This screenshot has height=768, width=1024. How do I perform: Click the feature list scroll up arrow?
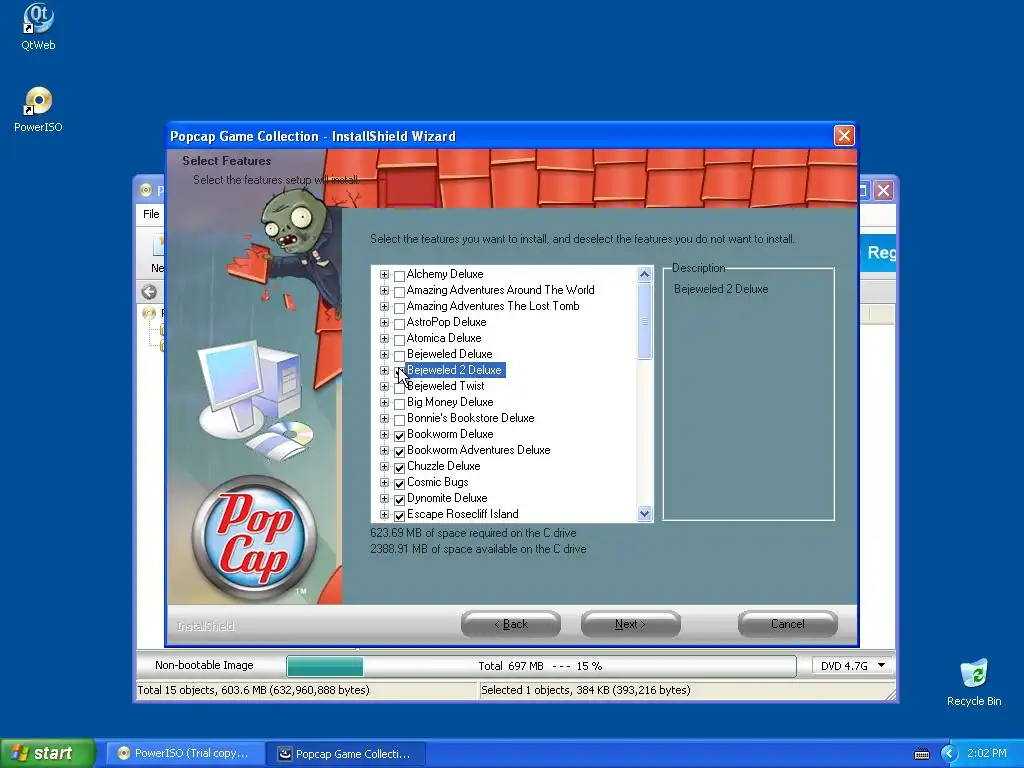(x=645, y=274)
